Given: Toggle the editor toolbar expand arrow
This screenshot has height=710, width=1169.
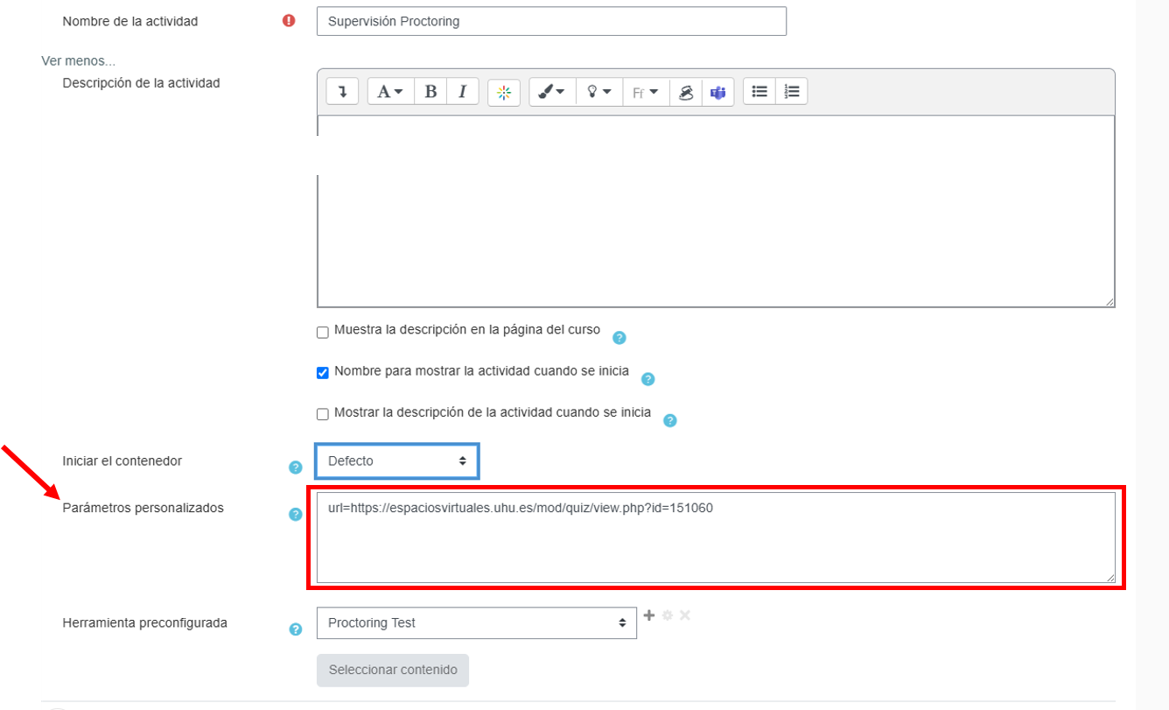Looking at the screenshot, I should [342, 92].
